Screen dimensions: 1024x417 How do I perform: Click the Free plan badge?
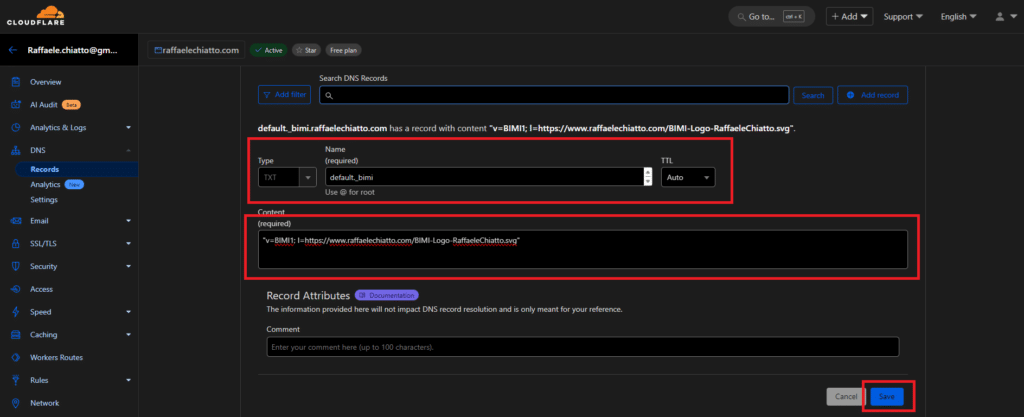(344, 50)
